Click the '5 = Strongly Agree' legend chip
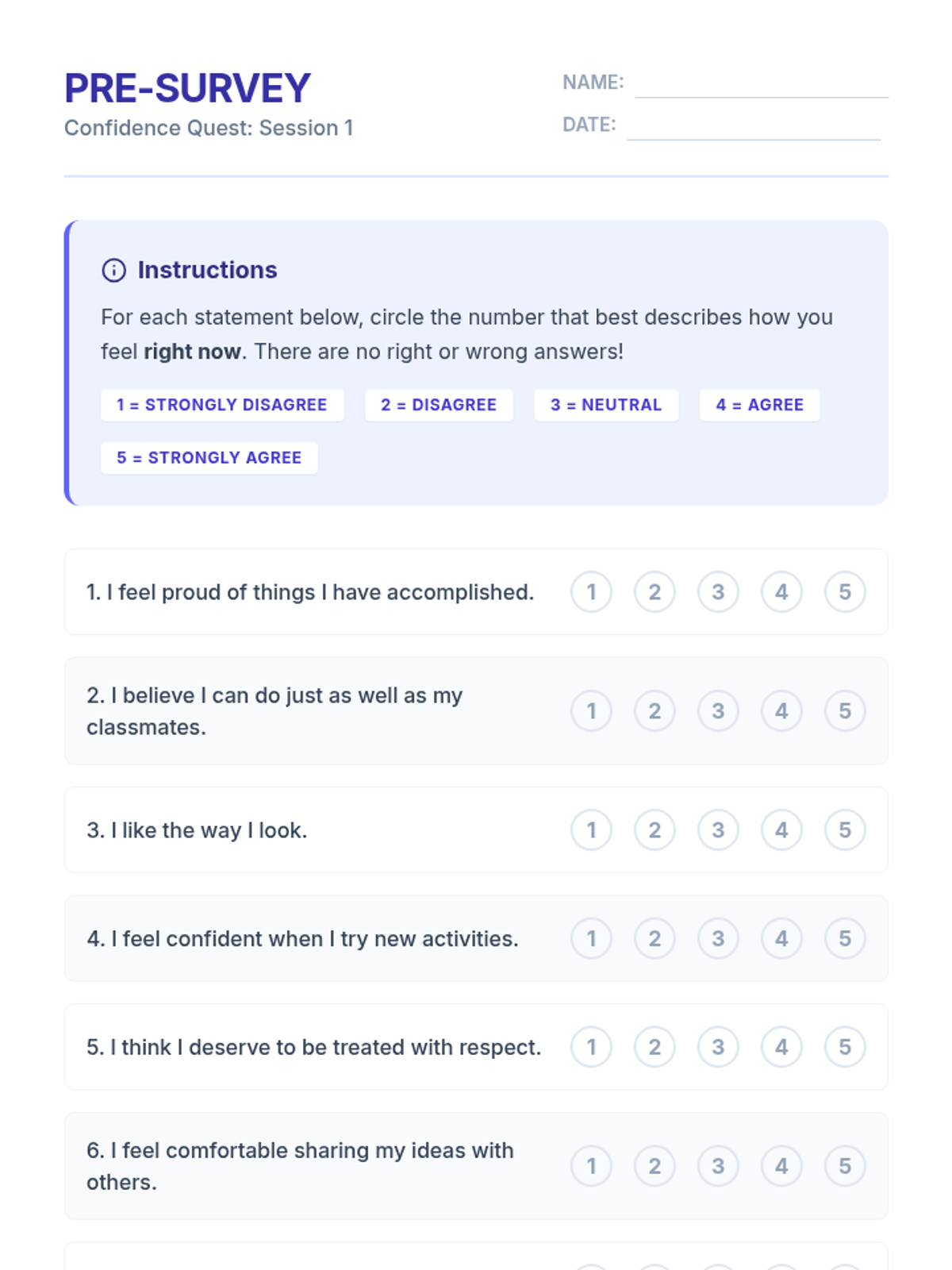The height and width of the screenshot is (1270, 952). pyautogui.click(x=209, y=458)
